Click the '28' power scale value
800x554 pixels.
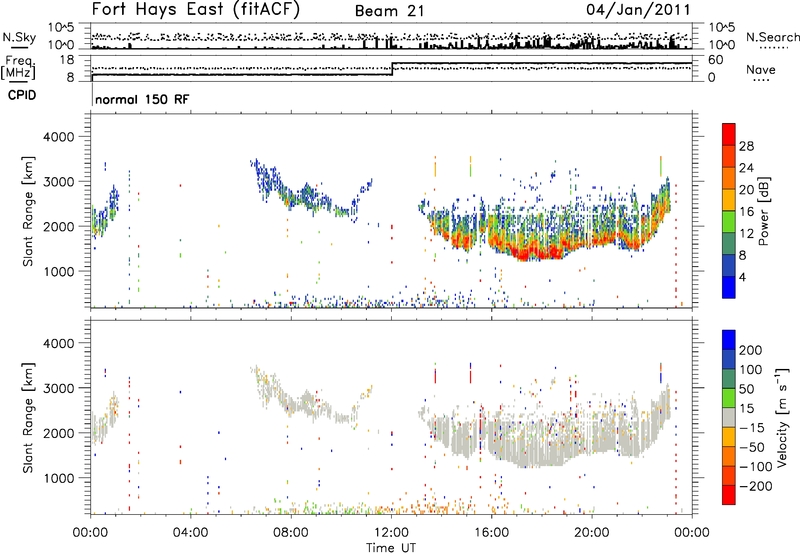pyautogui.click(x=746, y=146)
